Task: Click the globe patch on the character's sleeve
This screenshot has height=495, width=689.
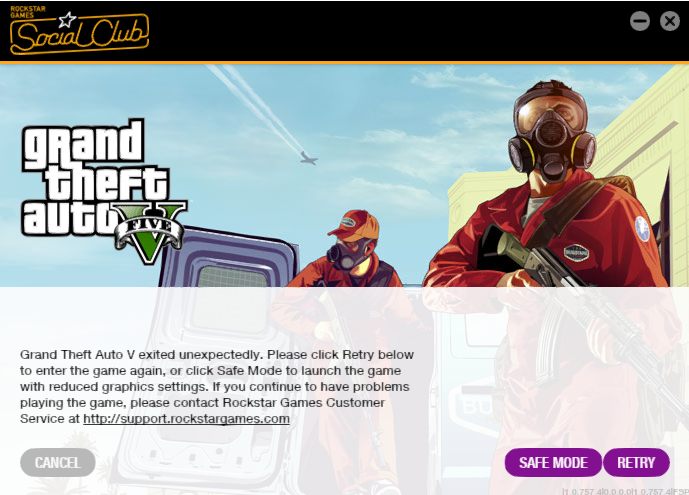Action: [x=642, y=228]
